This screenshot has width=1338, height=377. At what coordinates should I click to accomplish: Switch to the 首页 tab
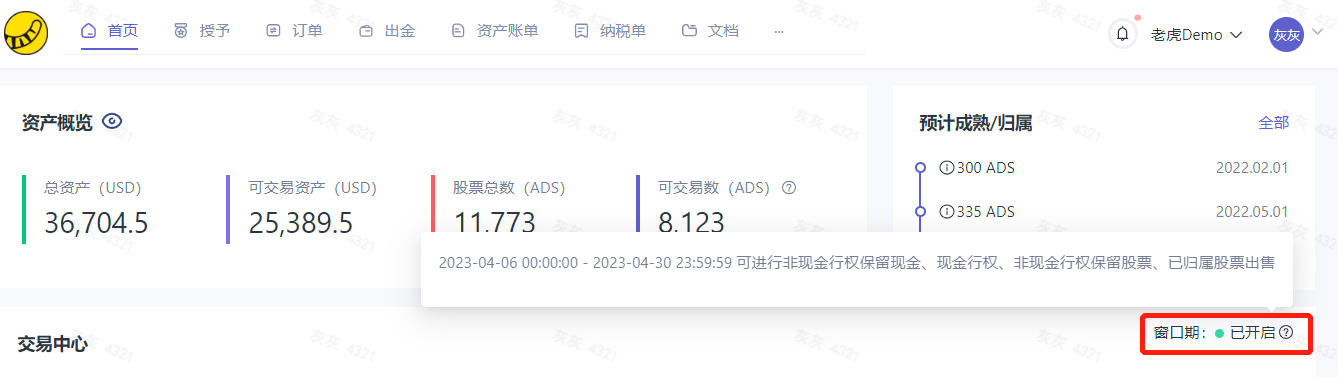pos(110,31)
